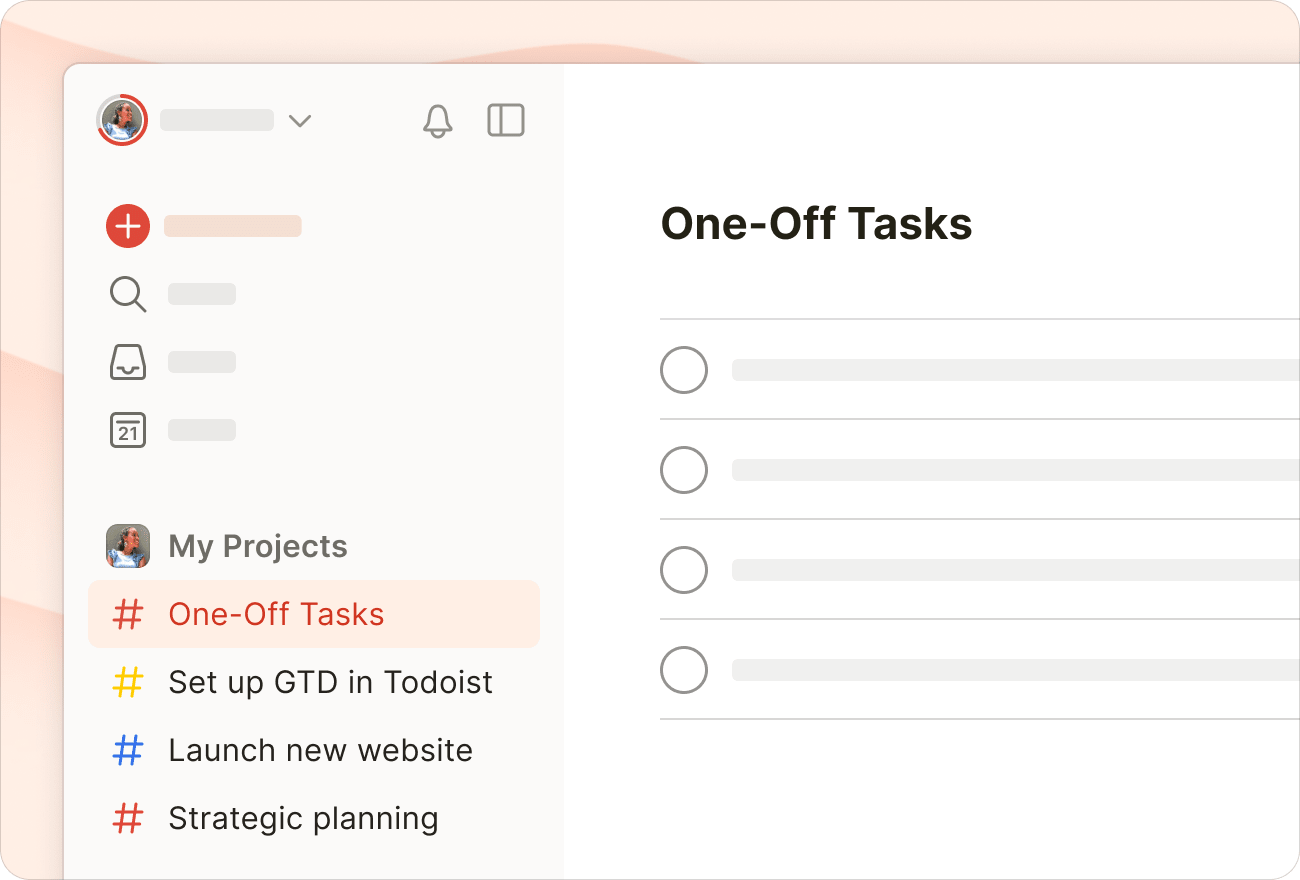Open search with magnifying glass icon
This screenshot has height=880, width=1300.
coord(128,294)
